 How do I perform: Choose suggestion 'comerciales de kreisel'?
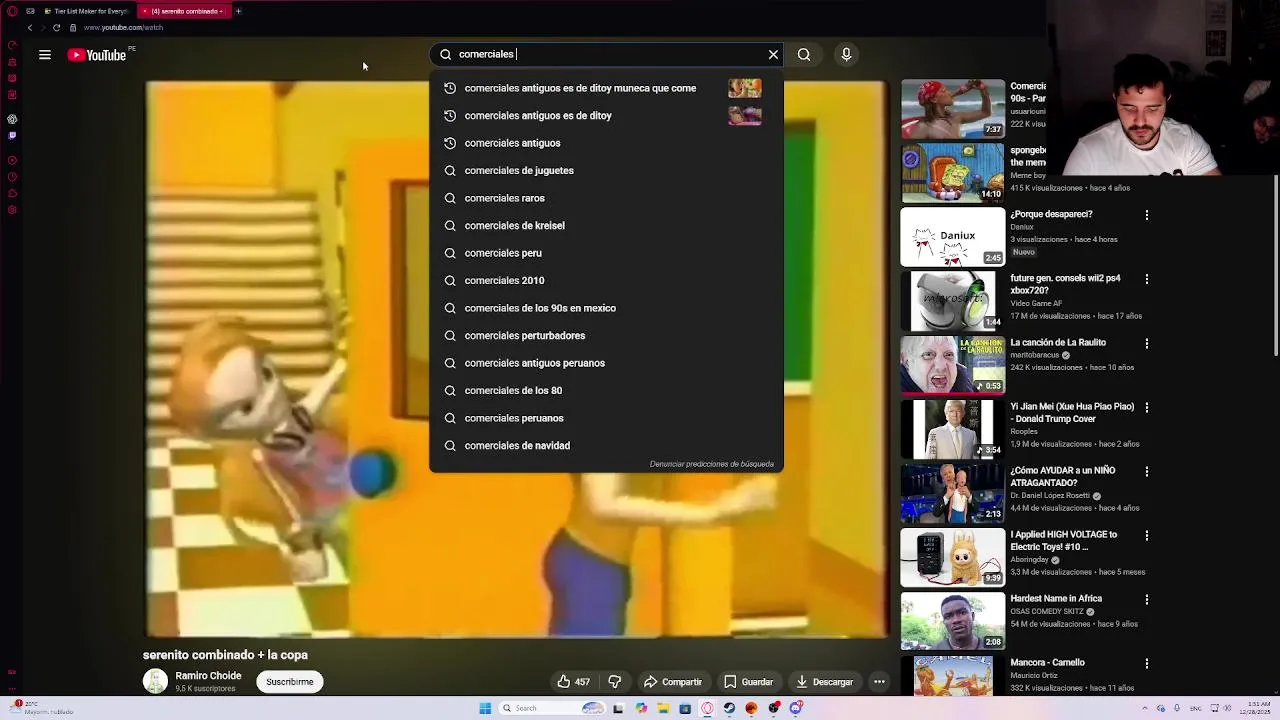click(x=606, y=225)
